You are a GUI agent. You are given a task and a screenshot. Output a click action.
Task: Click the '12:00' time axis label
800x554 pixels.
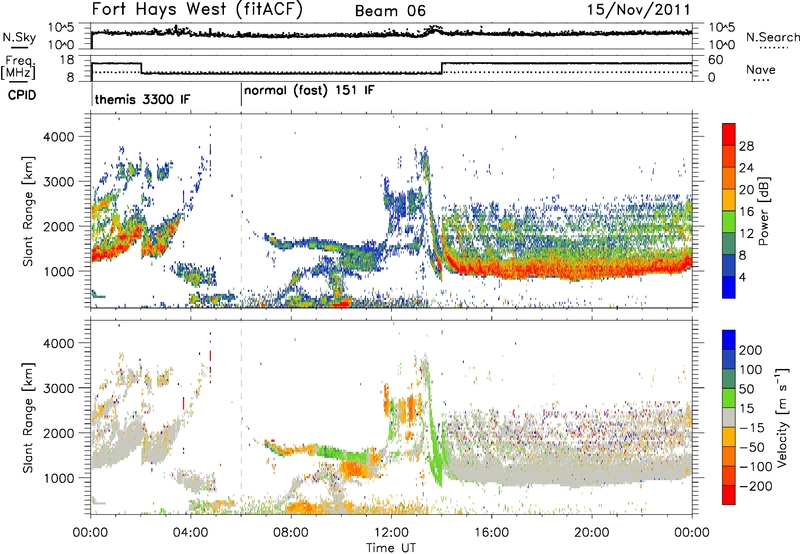coord(391,533)
